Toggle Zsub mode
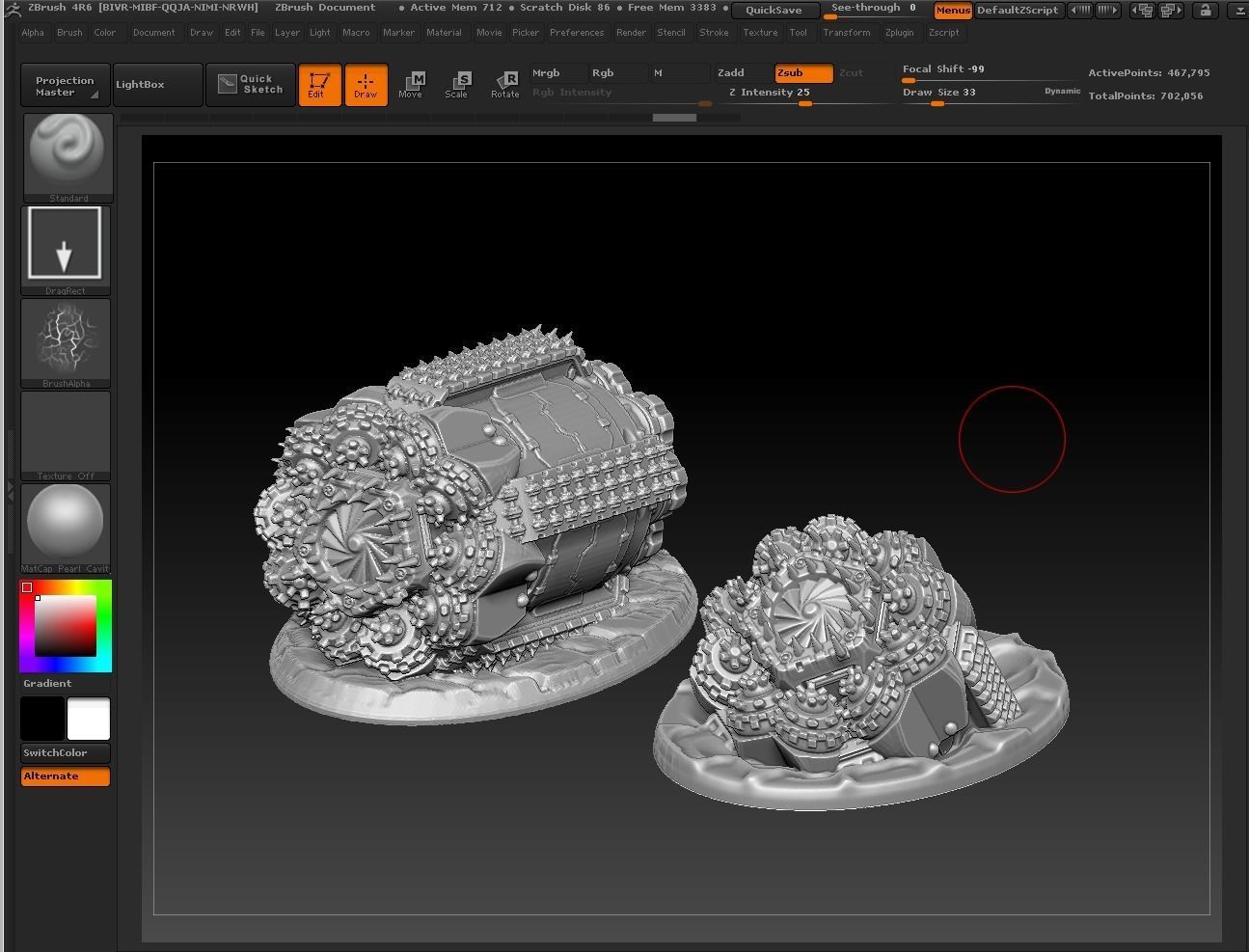The width and height of the screenshot is (1249, 952). pos(803,73)
